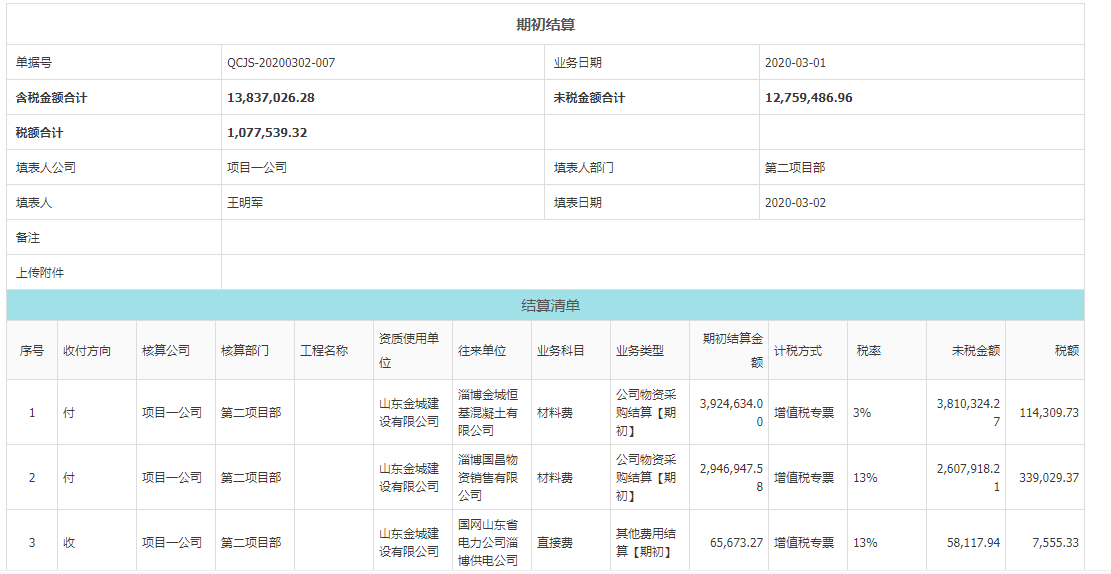Click the empty 上传附件 attachment field
Screen dimensions: 1111x574
[653, 272]
